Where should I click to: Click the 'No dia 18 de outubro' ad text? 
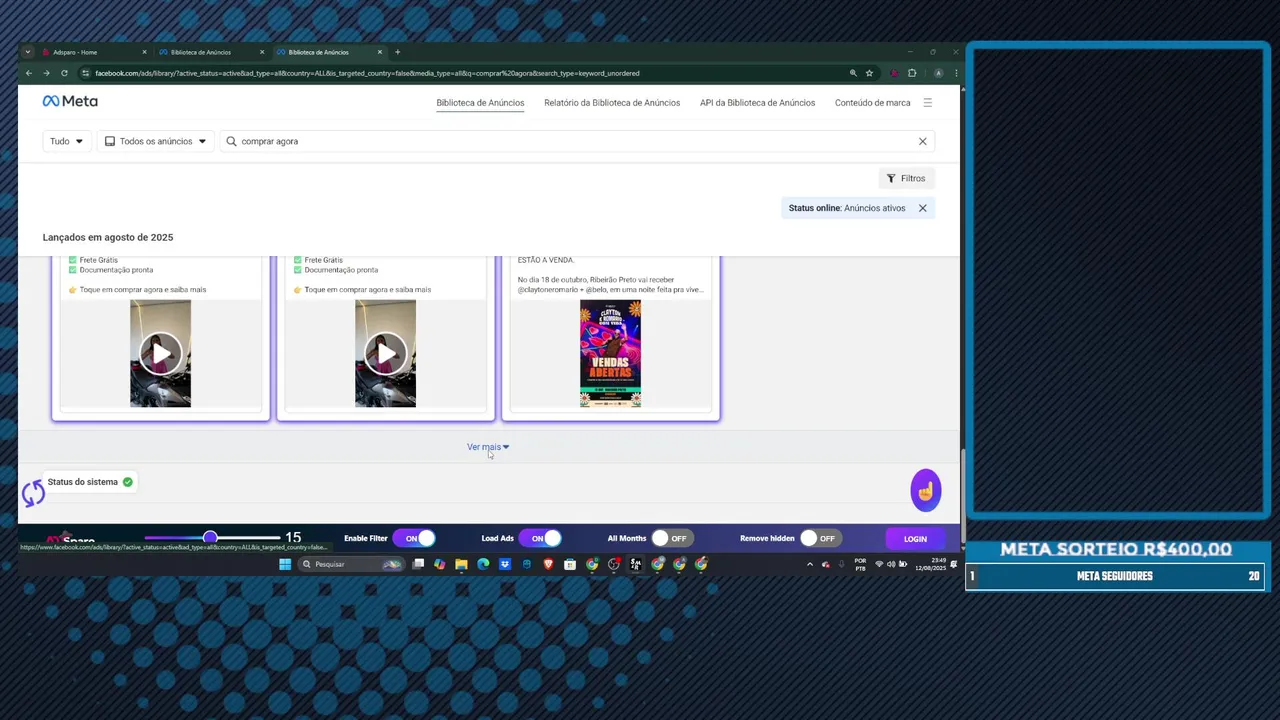pos(610,285)
